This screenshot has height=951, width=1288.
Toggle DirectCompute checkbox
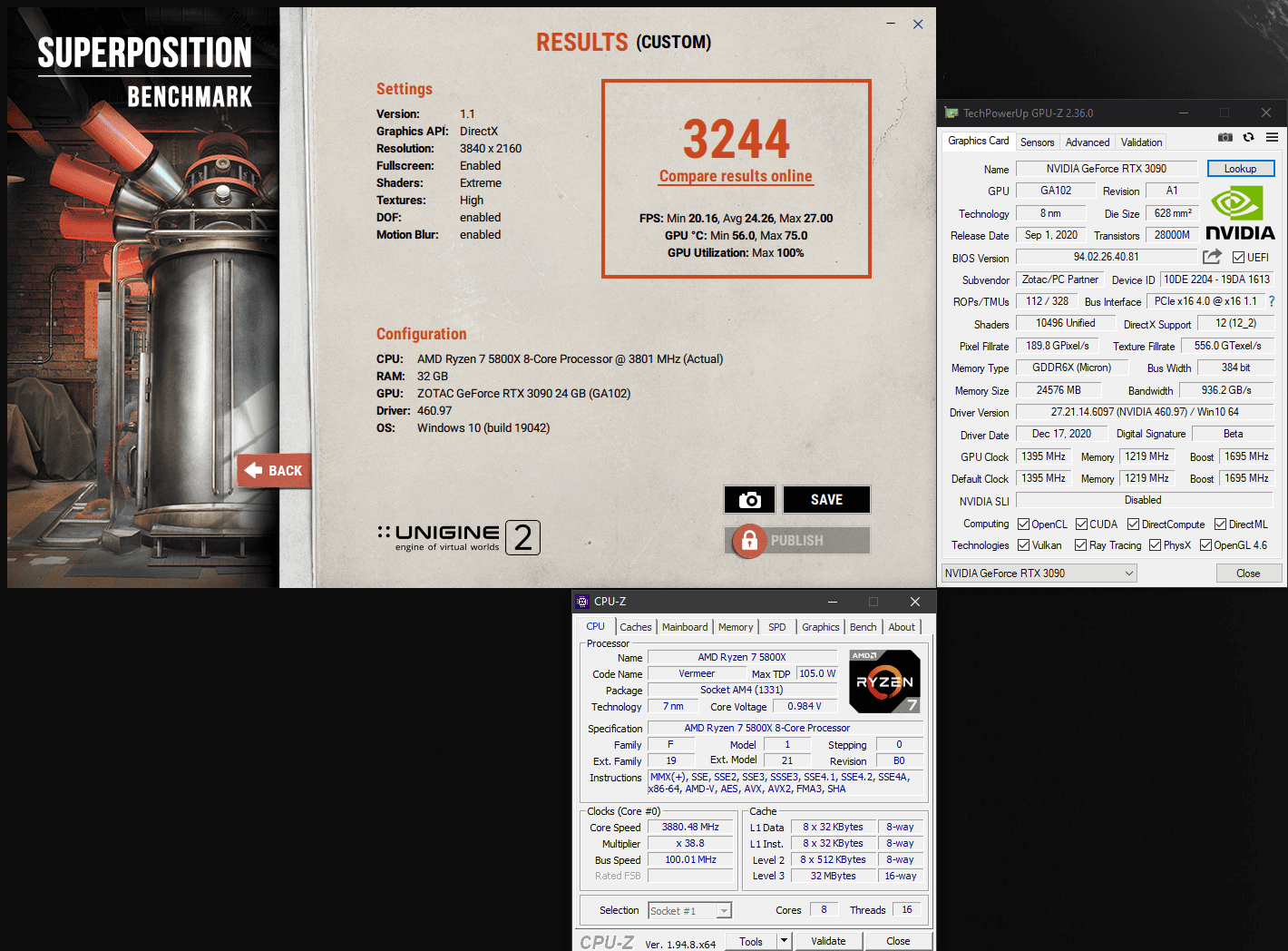[x=1133, y=525]
